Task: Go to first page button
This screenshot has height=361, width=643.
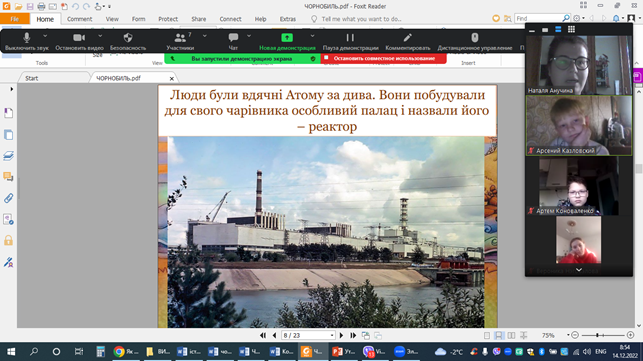Action: click(263, 335)
